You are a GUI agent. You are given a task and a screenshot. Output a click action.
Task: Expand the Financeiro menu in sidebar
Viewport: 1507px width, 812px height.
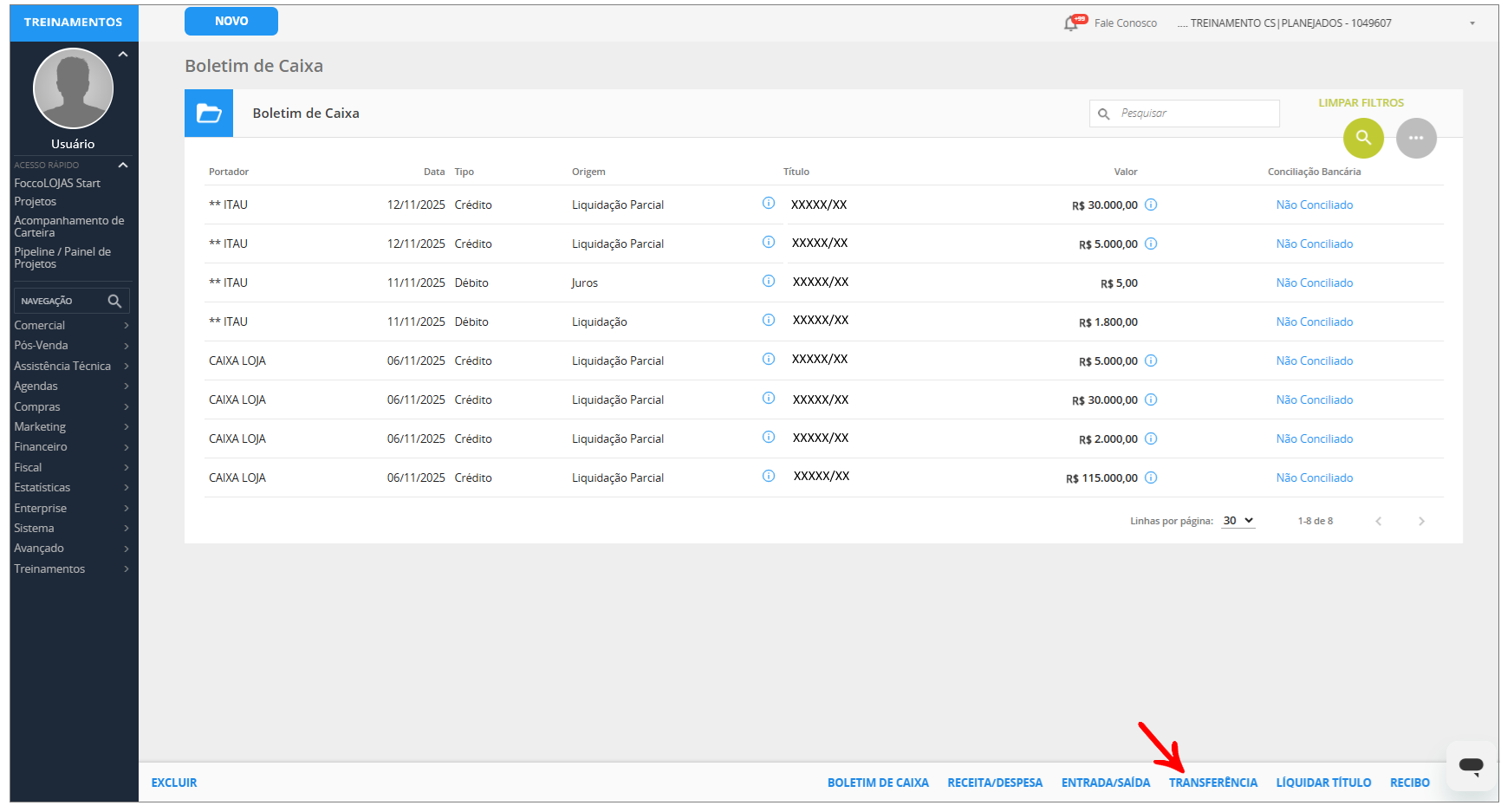[x=71, y=447]
